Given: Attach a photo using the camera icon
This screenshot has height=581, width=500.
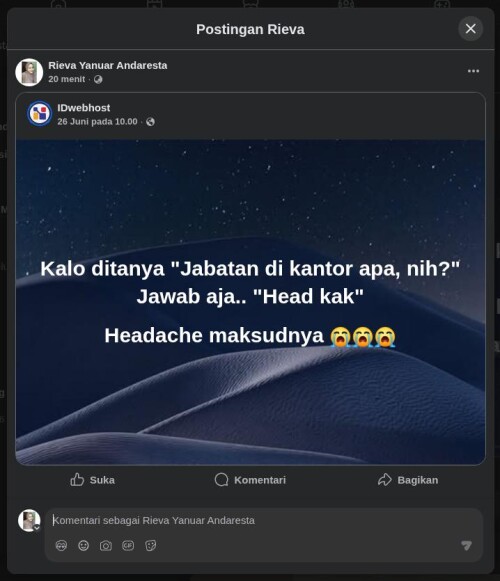Looking at the screenshot, I should [x=106, y=545].
